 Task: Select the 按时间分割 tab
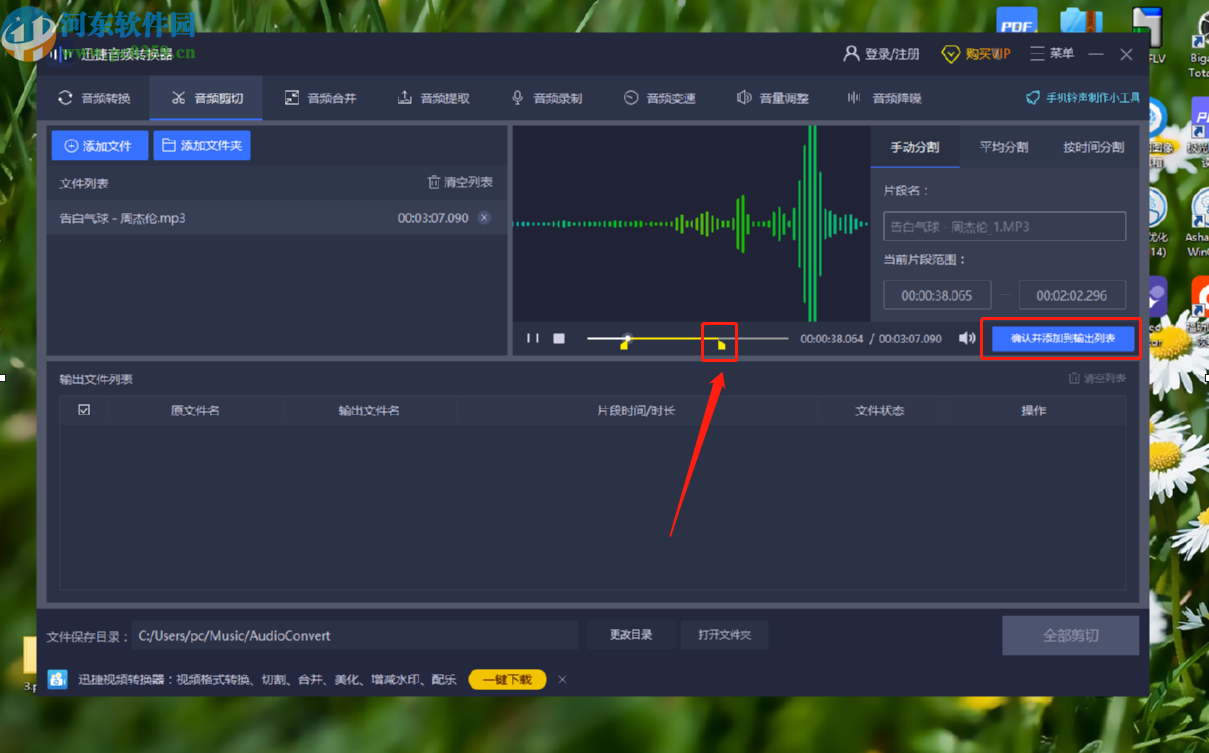coord(1093,147)
